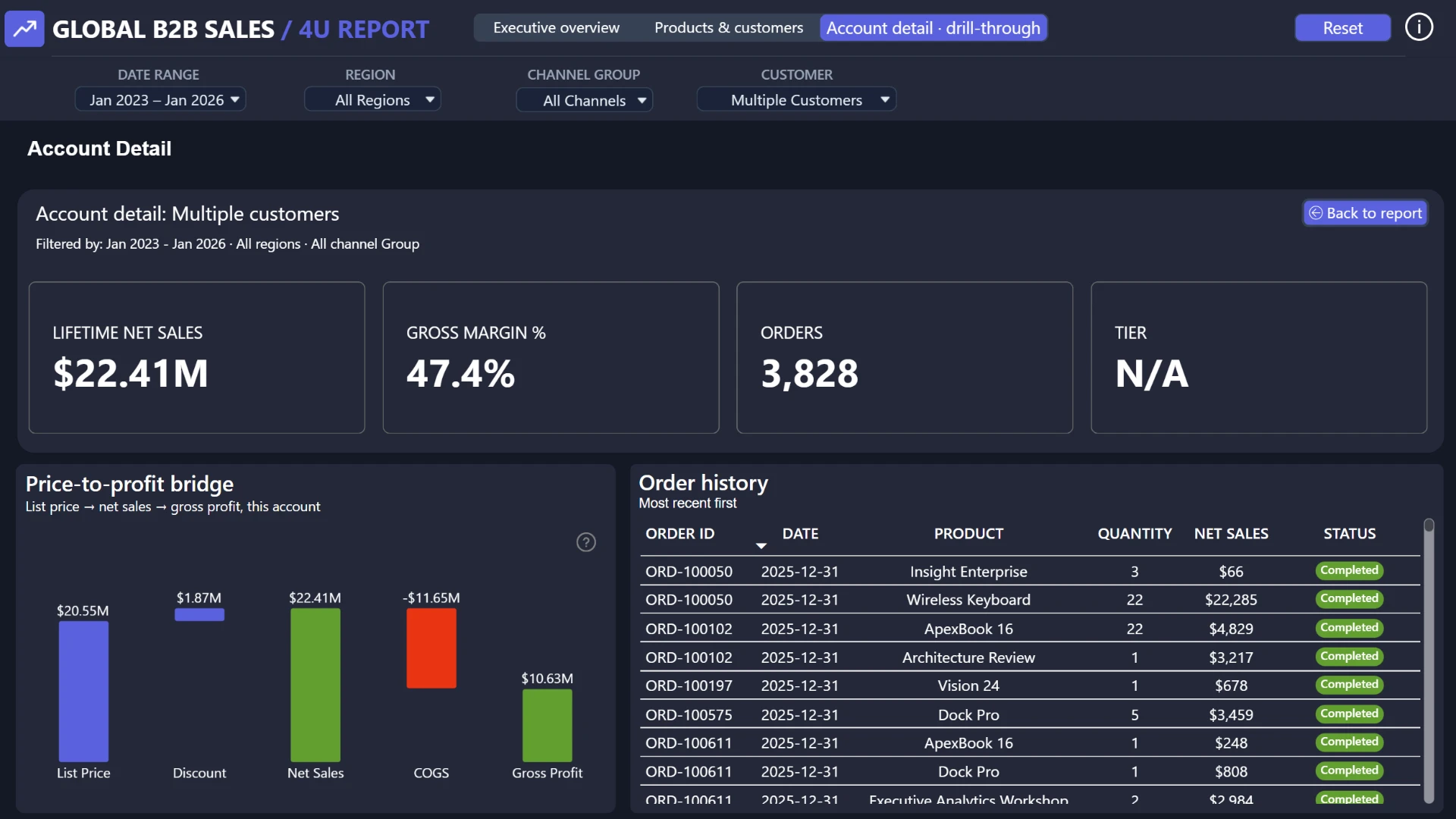Select the Wireless Keyboard product cell

pyautogui.click(x=968, y=600)
